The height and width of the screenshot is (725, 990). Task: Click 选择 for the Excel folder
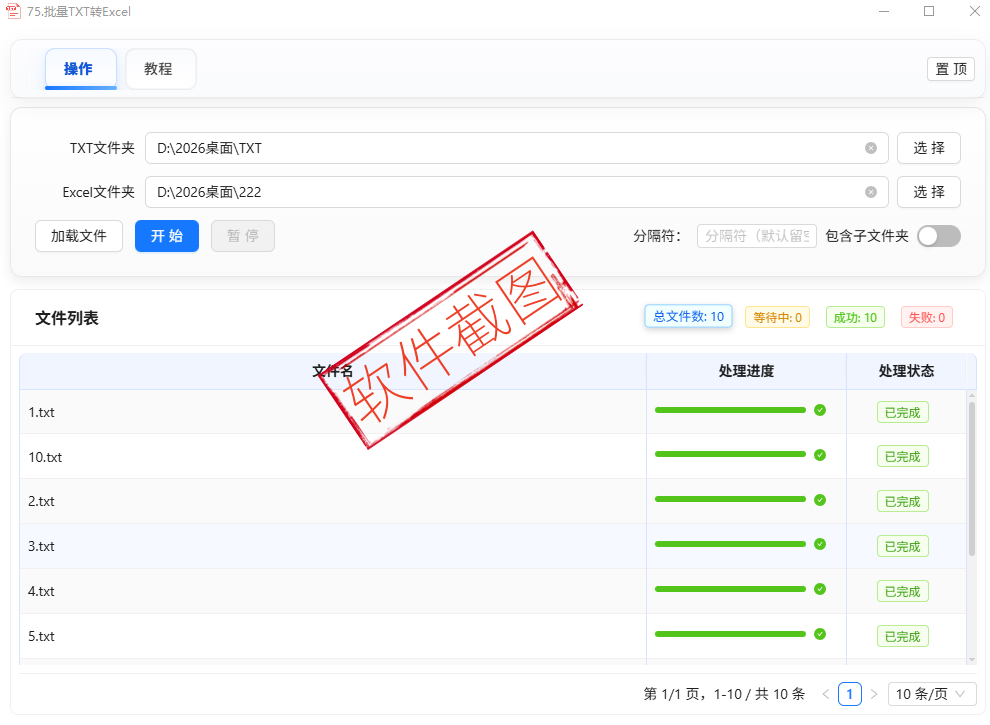click(x=928, y=192)
